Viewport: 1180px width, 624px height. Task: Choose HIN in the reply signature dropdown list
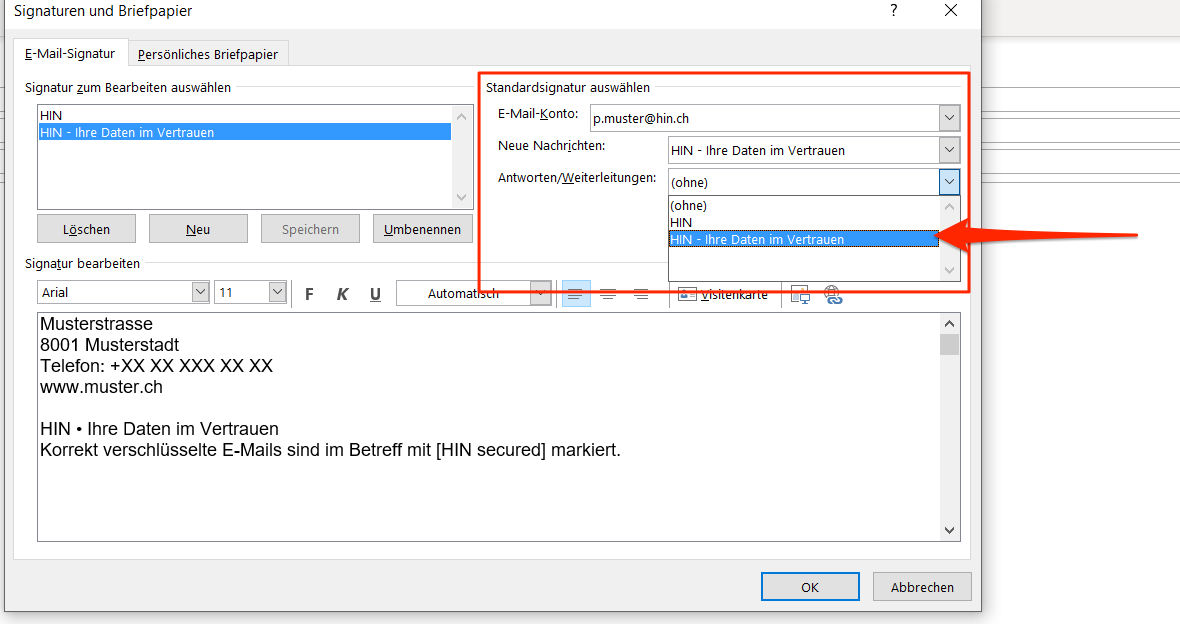pos(804,222)
